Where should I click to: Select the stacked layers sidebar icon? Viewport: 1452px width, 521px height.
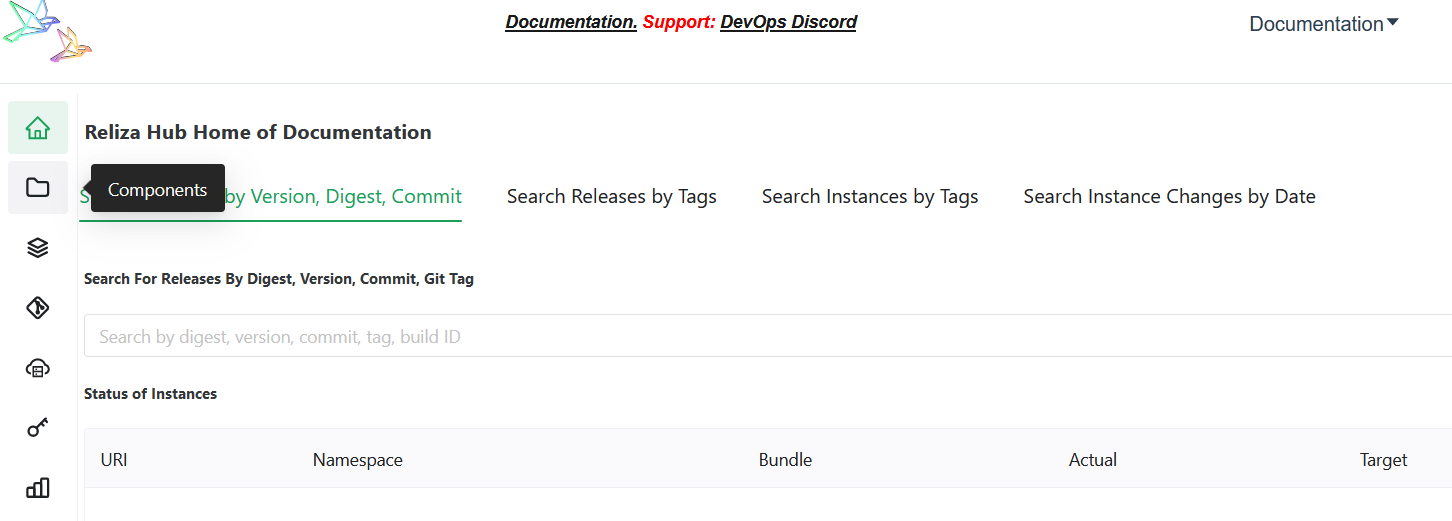38,248
